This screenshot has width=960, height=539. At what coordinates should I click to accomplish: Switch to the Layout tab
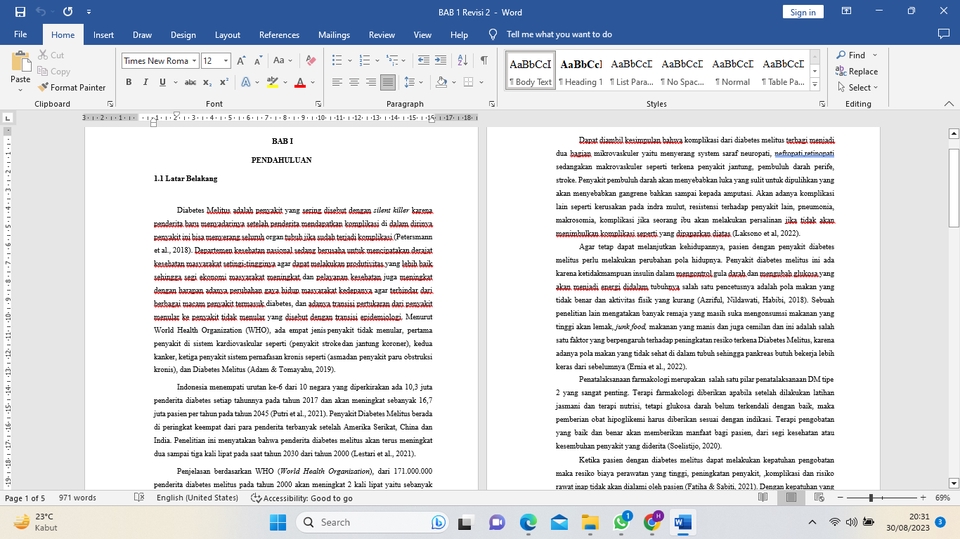pyautogui.click(x=227, y=35)
